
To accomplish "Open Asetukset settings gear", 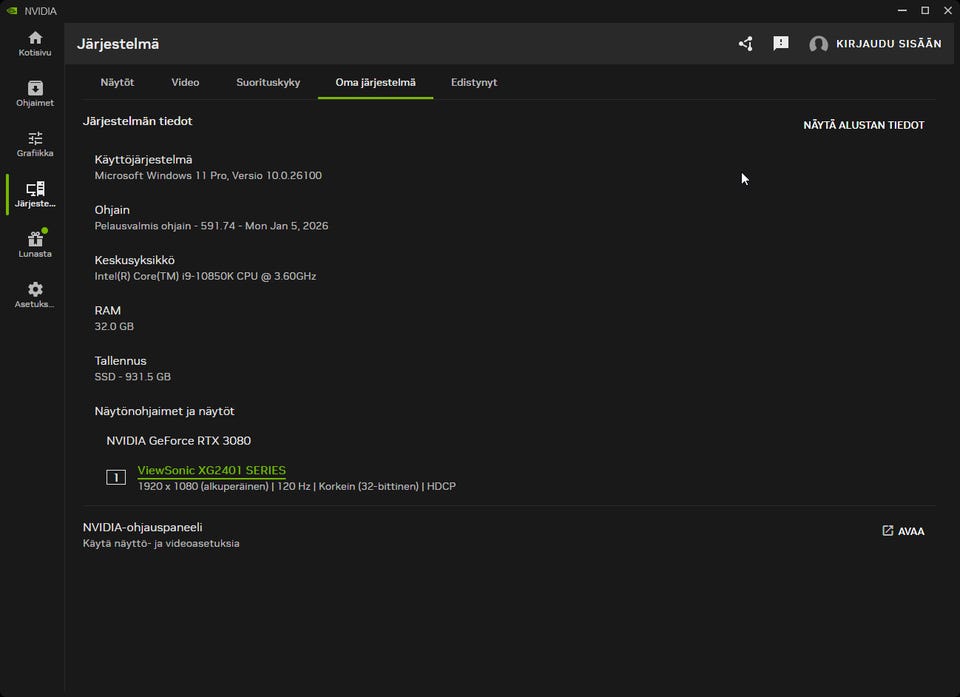I will point(35,295).
